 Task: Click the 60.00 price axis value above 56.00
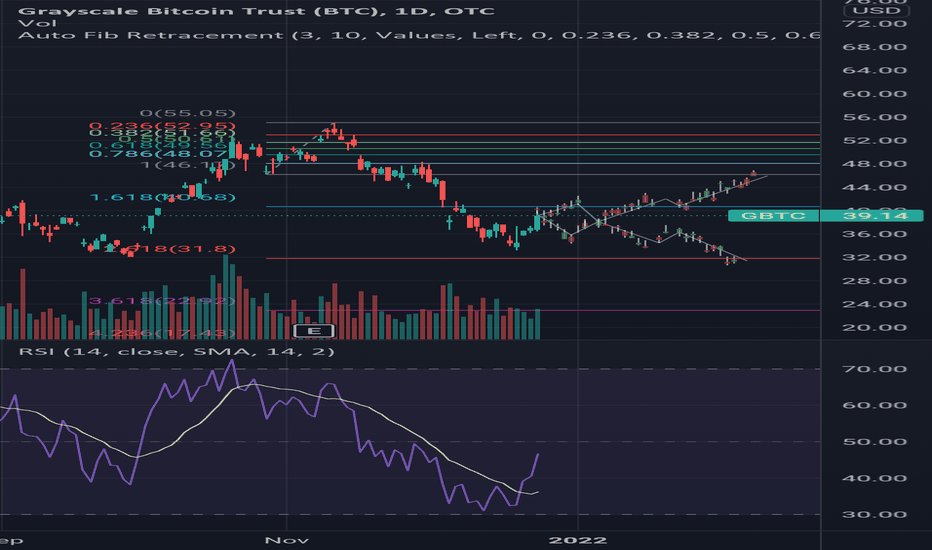(x=875, y=93)
